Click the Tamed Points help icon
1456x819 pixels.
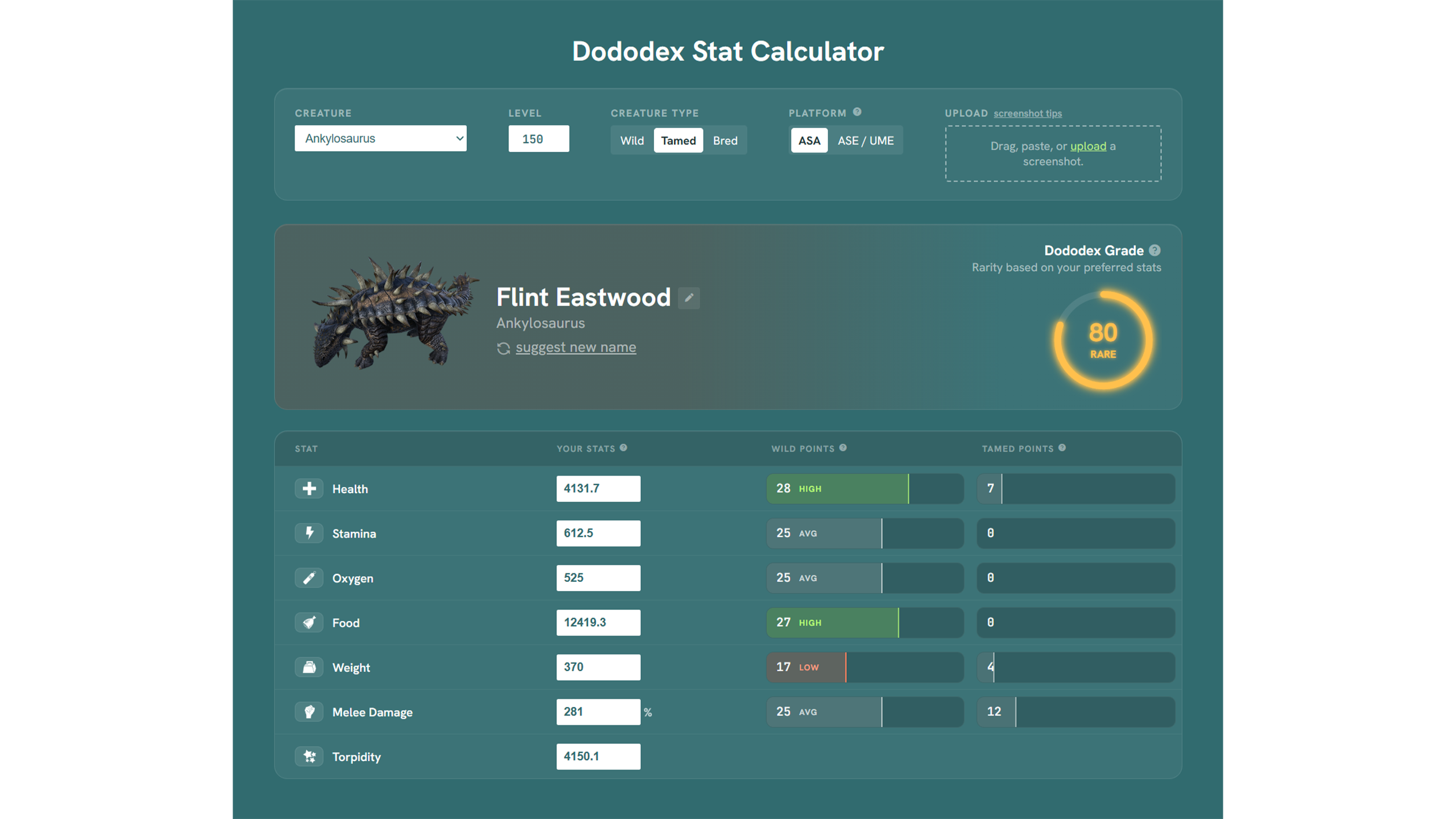(x=1062, y=448)
